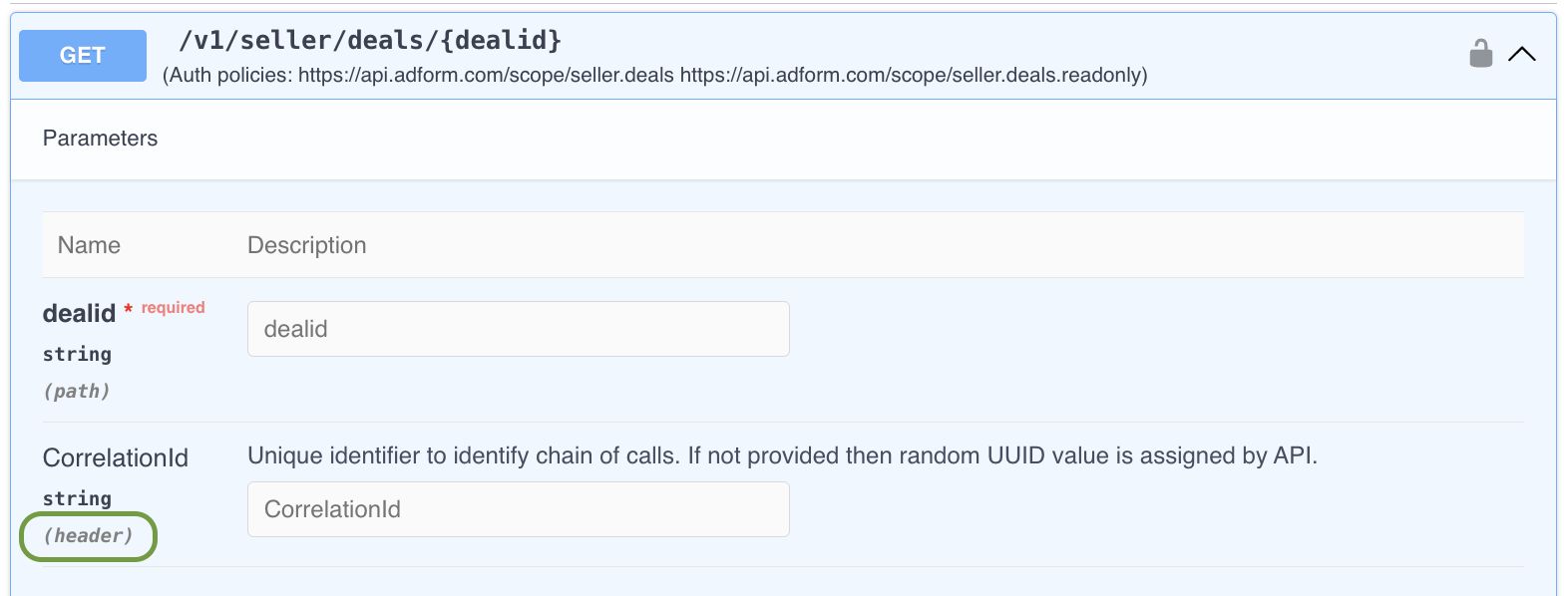Click the red asterisk beside dealid
Image resolution: width=1568 pixels, height=596 pixels.
point(129,310)
